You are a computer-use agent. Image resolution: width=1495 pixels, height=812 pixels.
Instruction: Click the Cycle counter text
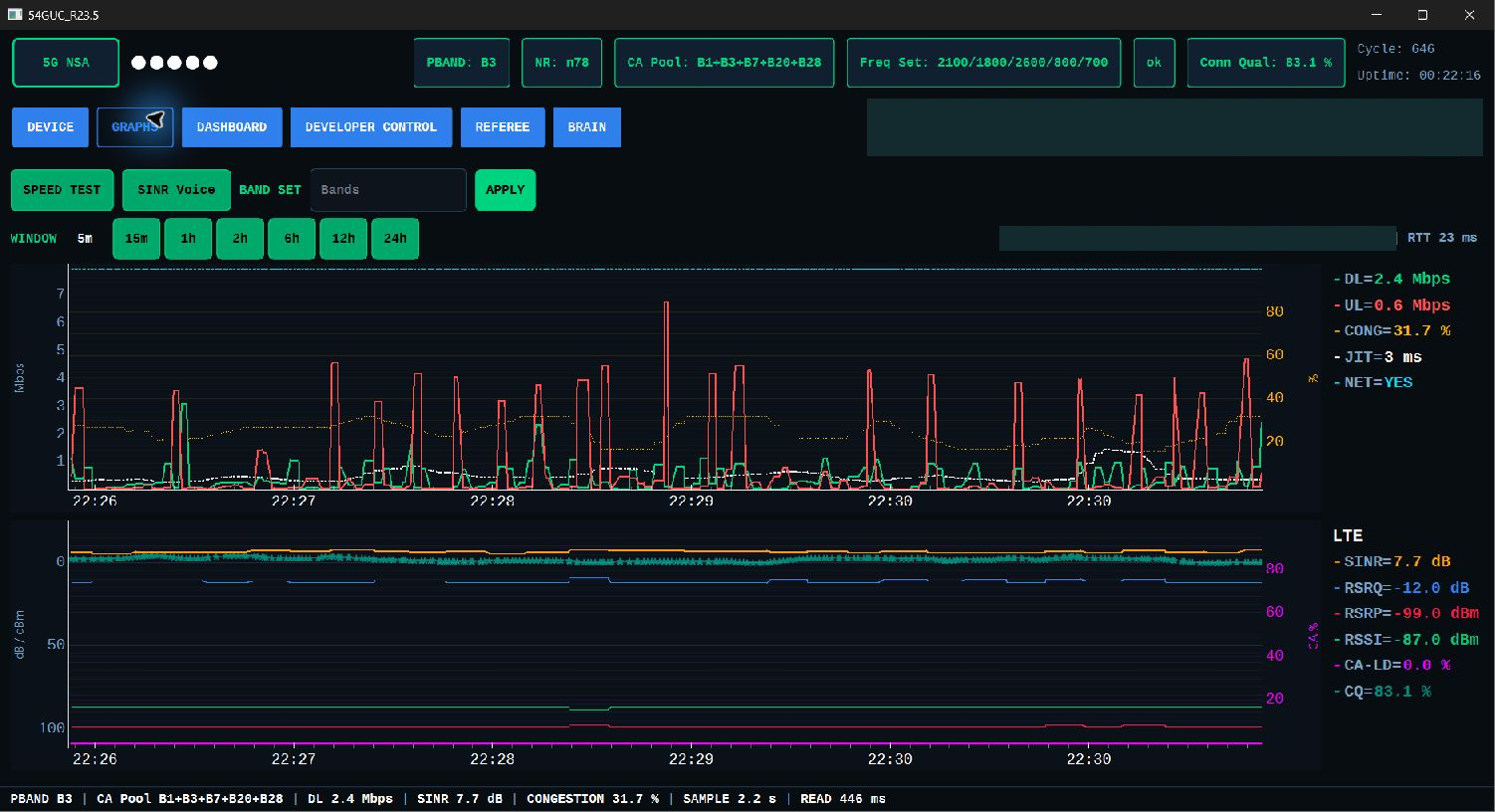coord(1396,49)
